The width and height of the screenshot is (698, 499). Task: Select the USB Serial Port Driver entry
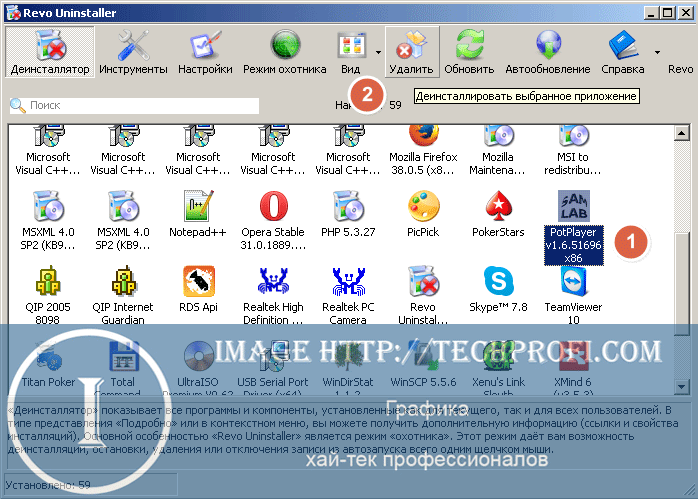coord(273,369)
